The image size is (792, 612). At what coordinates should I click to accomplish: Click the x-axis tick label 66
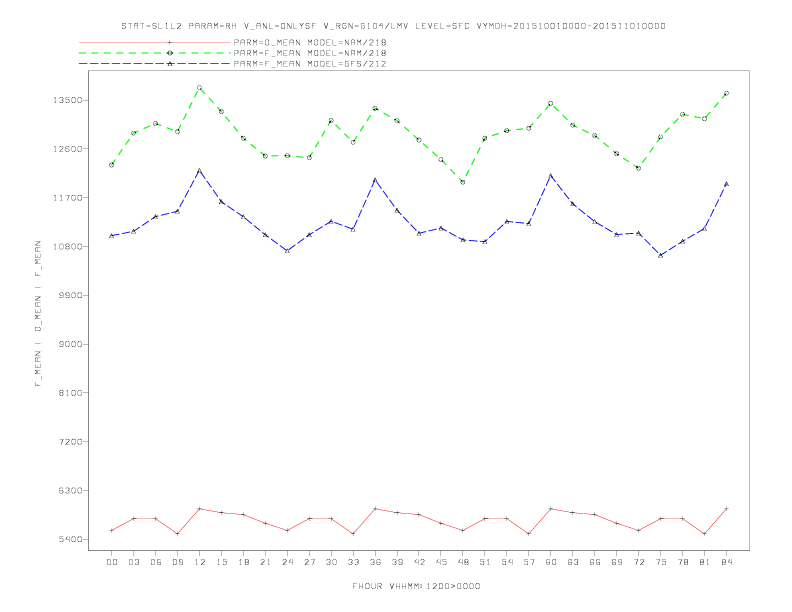click(x=595, y=562)
